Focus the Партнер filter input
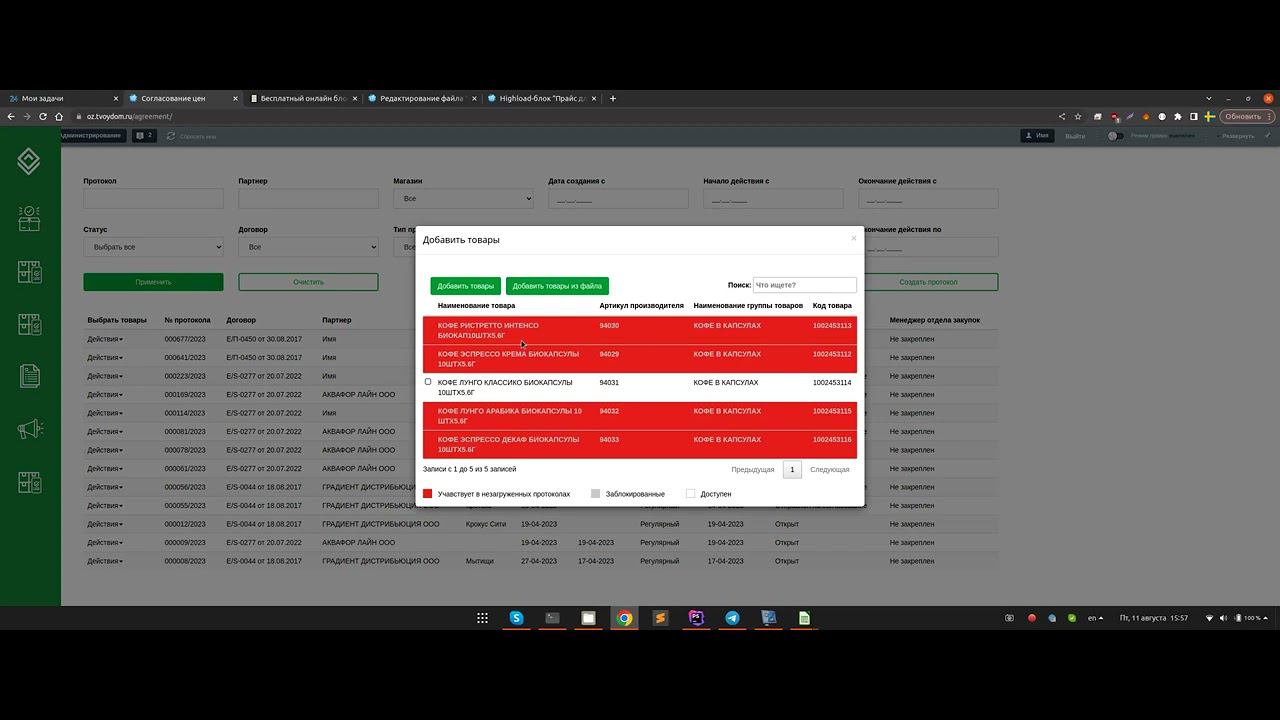 pyautogui.click(x=308, y=199)
